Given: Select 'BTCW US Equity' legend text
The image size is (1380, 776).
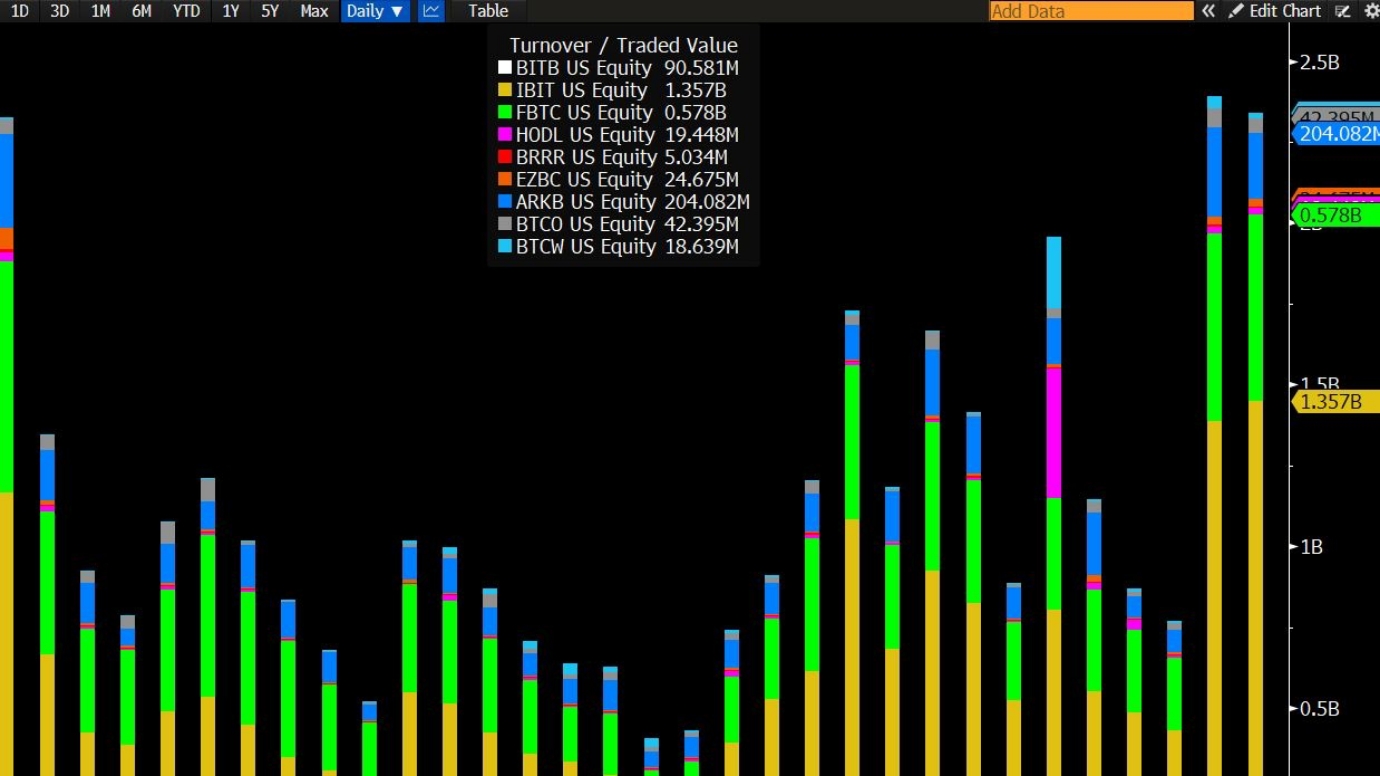Looking at the screenshot, I should 586,246.
